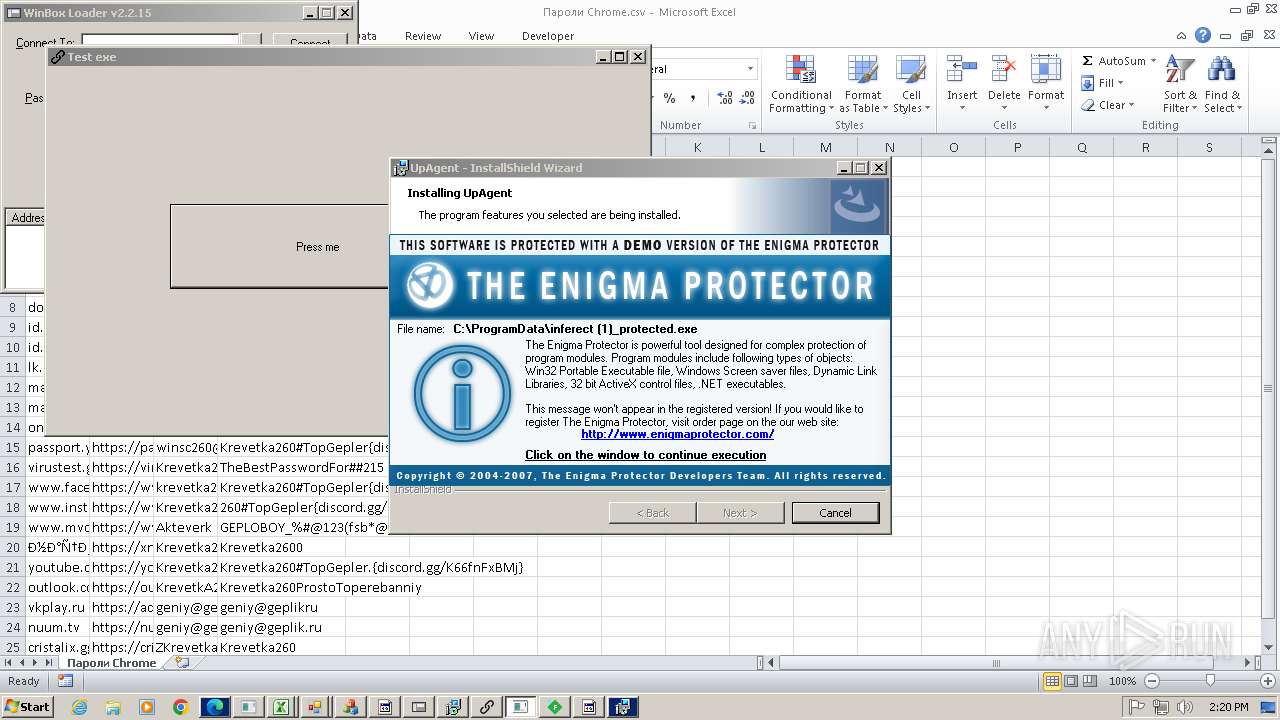This screenshot has width=1280, height=720.
Task: Open the View ribbon tab
Action: (481, 36)
